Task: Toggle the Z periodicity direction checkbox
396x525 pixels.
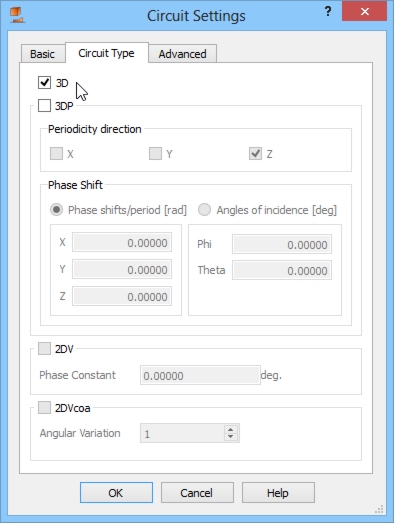Action: pos(255,154)
